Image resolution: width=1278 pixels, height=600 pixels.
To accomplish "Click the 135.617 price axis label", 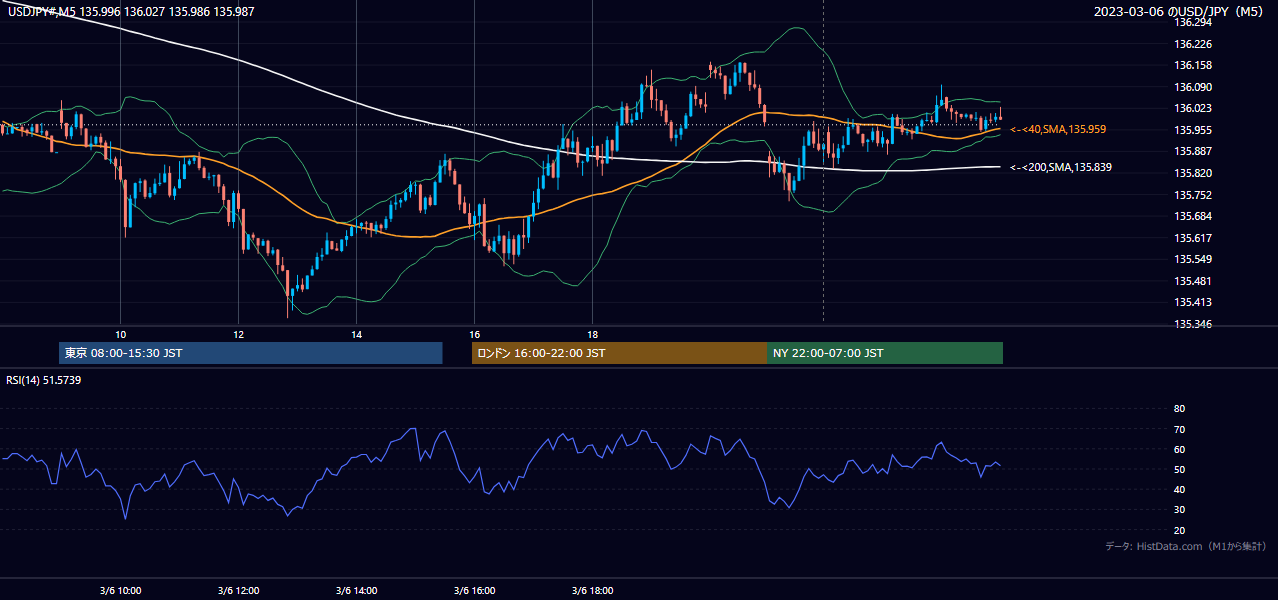I will click(x=1192, y=238).
